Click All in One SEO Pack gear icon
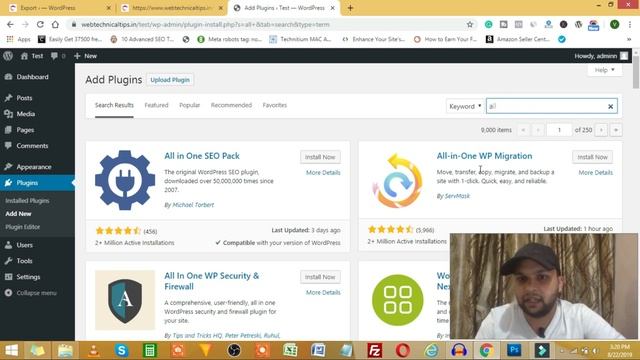The width and height of the screenshot is (640, 360). [125, 180]
